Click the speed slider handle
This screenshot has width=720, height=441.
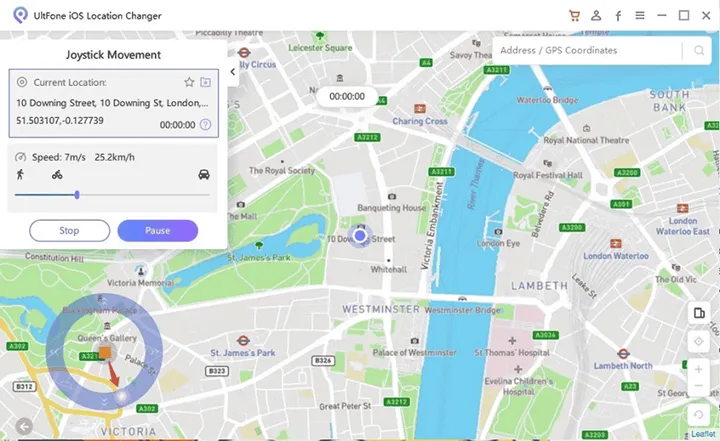(x=77, y=195)
